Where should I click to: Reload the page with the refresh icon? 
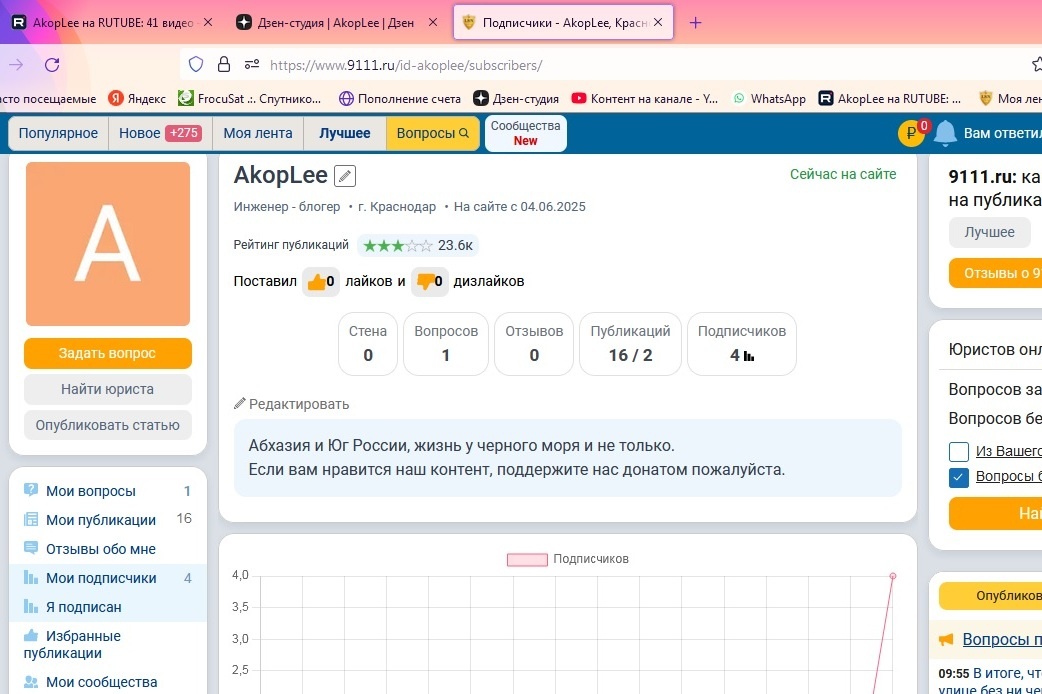pos(52,64)
